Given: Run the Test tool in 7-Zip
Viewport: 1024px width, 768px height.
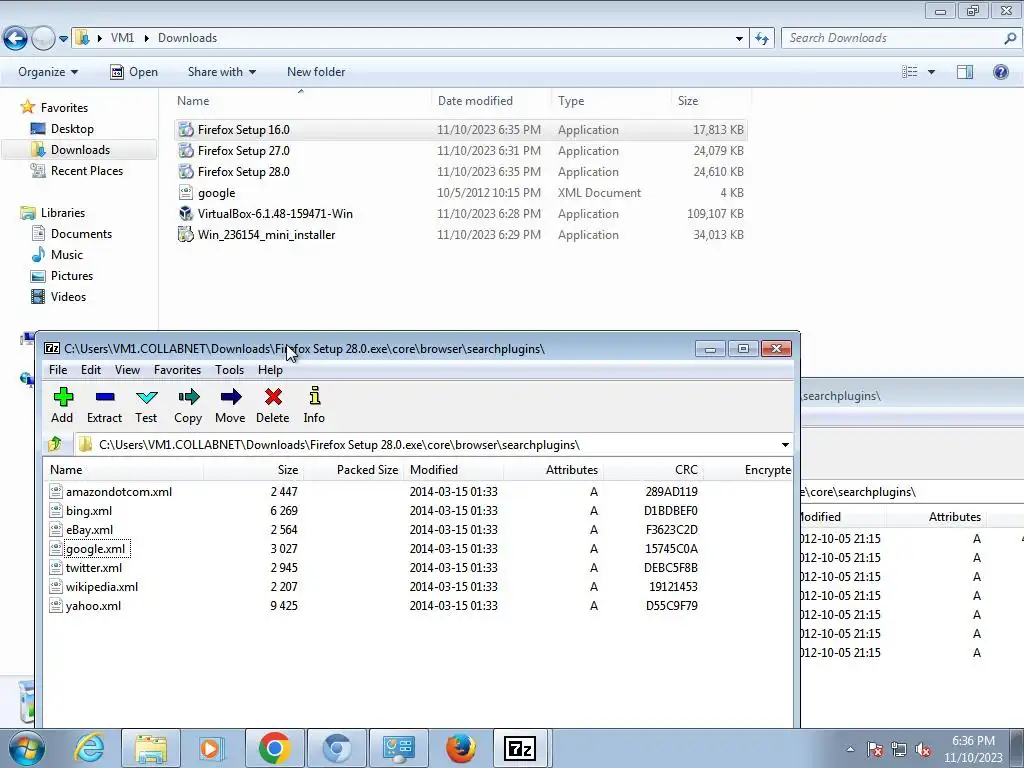Looking at the screenshot, I should 146,405.
